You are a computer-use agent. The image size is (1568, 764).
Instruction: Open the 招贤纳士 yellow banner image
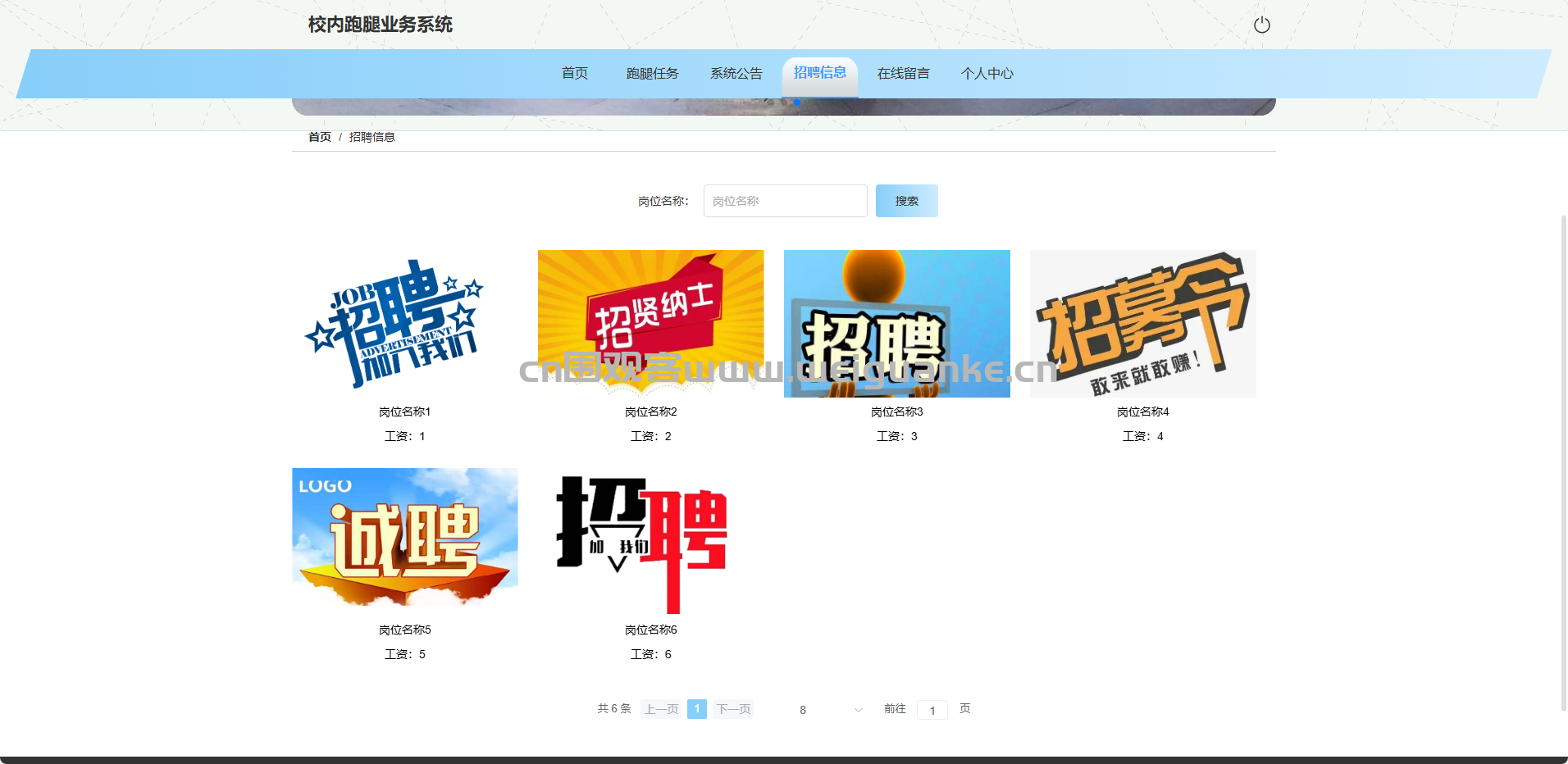pos(650,324)
